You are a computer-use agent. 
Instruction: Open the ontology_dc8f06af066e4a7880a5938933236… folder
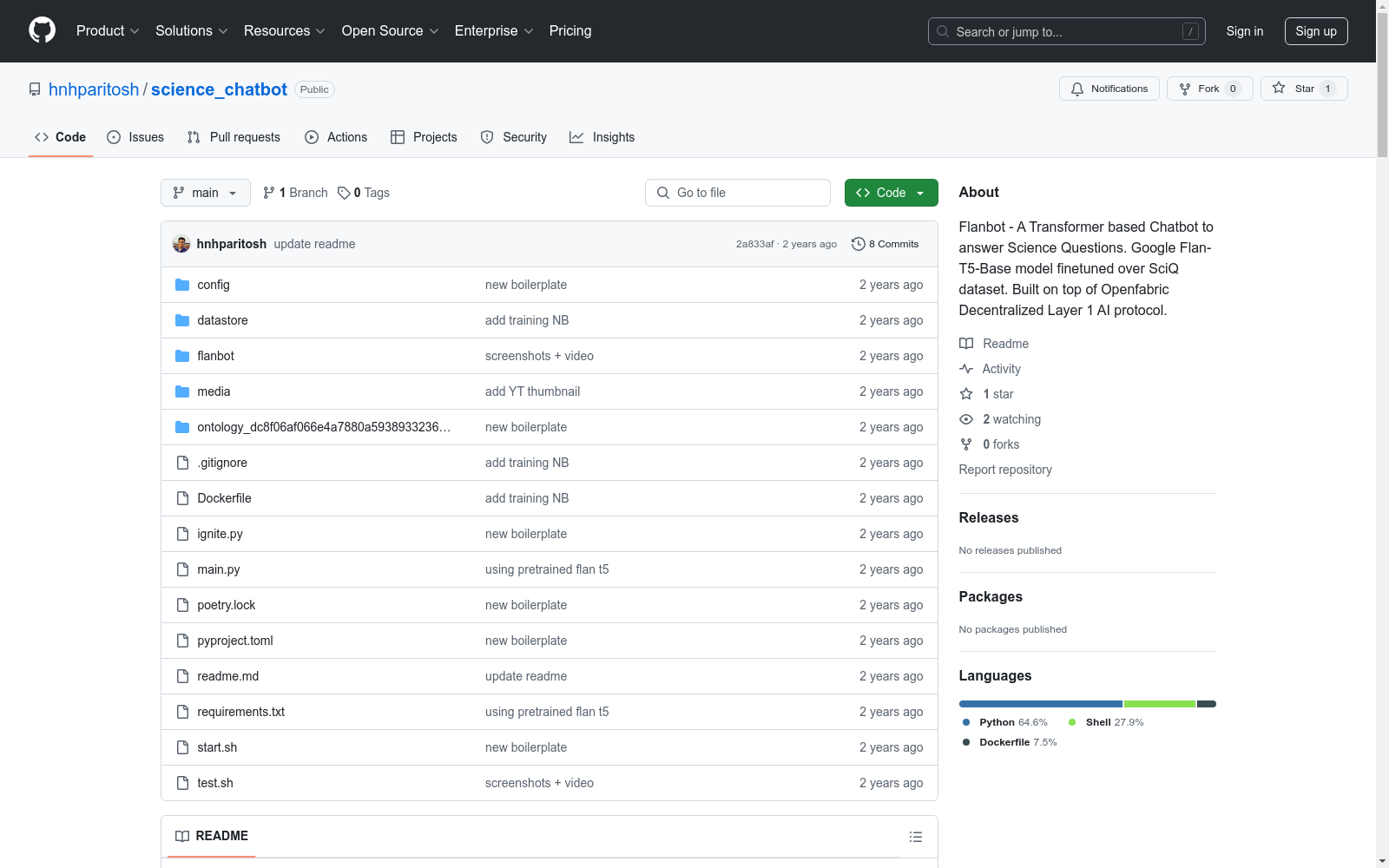pyautogui.click(x=324, y=427)
